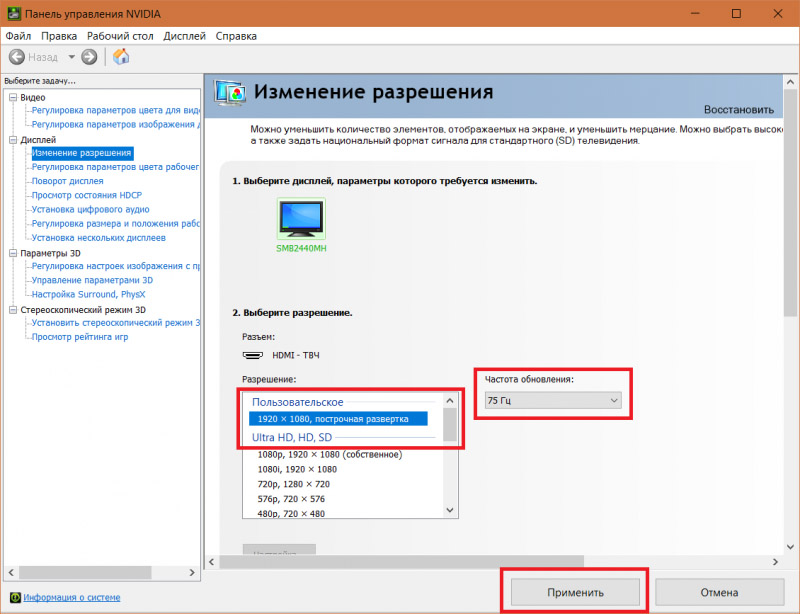Click resolution list scroll down arrow
Image resolution: width=800 pixels, height=614 pixels.
coord(450,510)
